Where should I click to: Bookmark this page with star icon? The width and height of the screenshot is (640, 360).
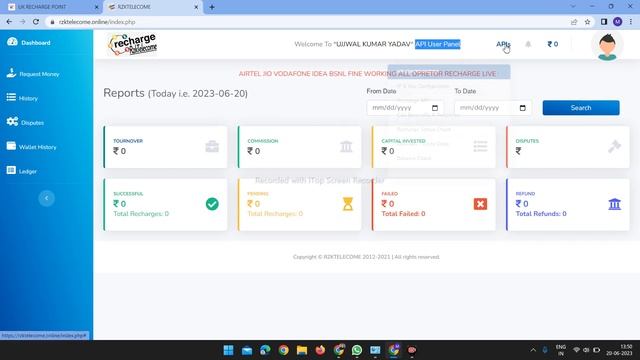click(587, 22)
